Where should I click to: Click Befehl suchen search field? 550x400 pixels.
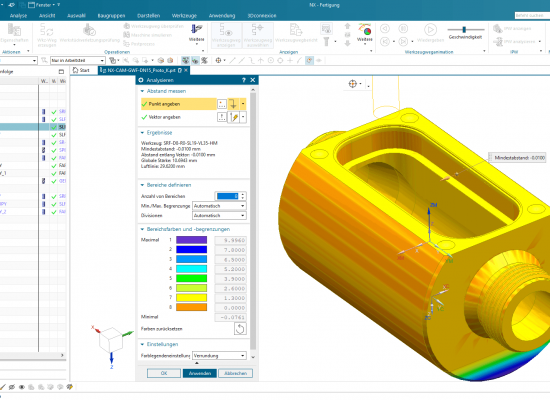pyautogui.click(x=532, y=15)
